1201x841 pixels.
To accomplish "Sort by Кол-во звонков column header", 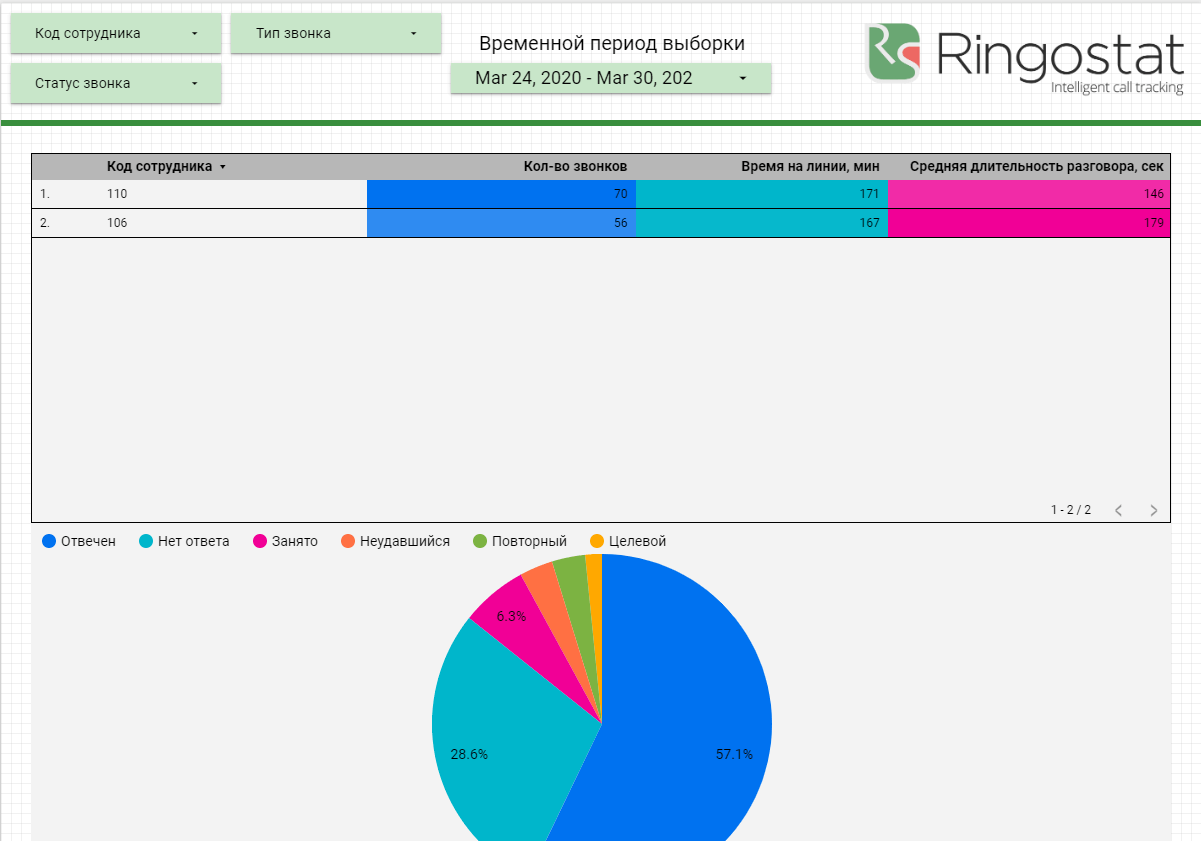I will pos(575,167).
